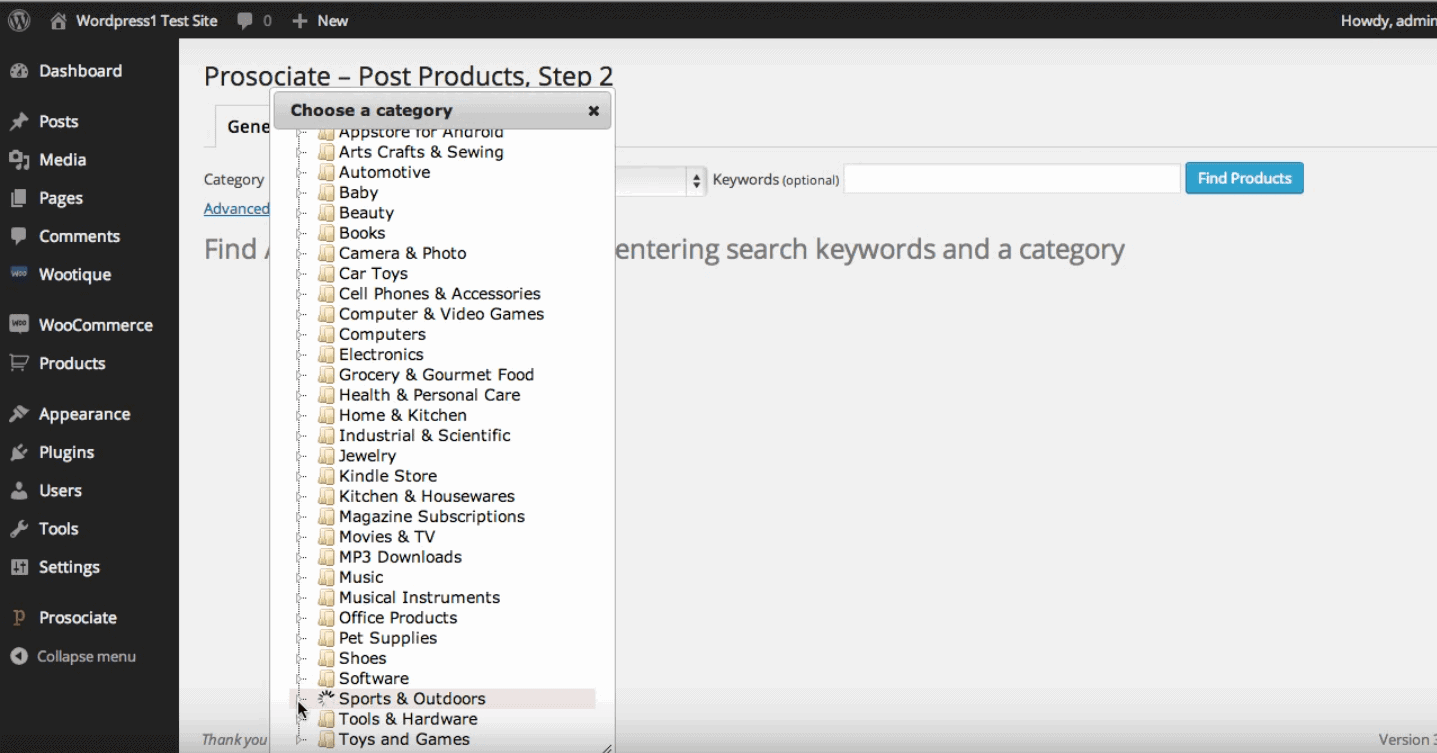Select Pet Supplies category
Viewport: 1437px width, 753px height.
387,638
